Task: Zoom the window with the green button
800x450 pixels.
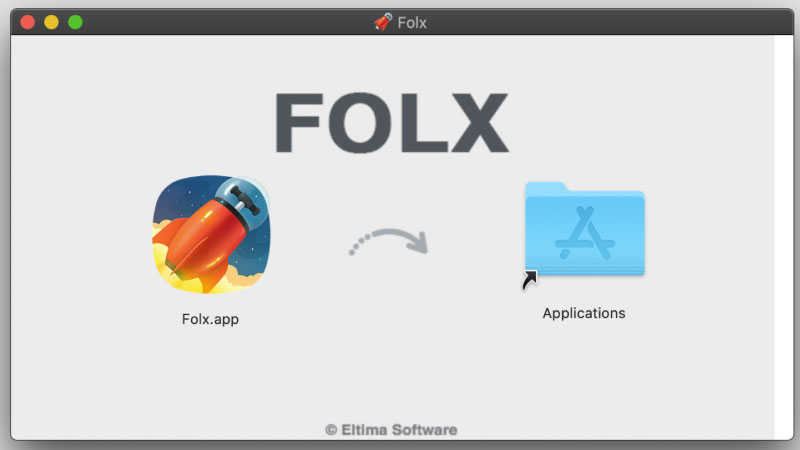Action: coord(76,22)
